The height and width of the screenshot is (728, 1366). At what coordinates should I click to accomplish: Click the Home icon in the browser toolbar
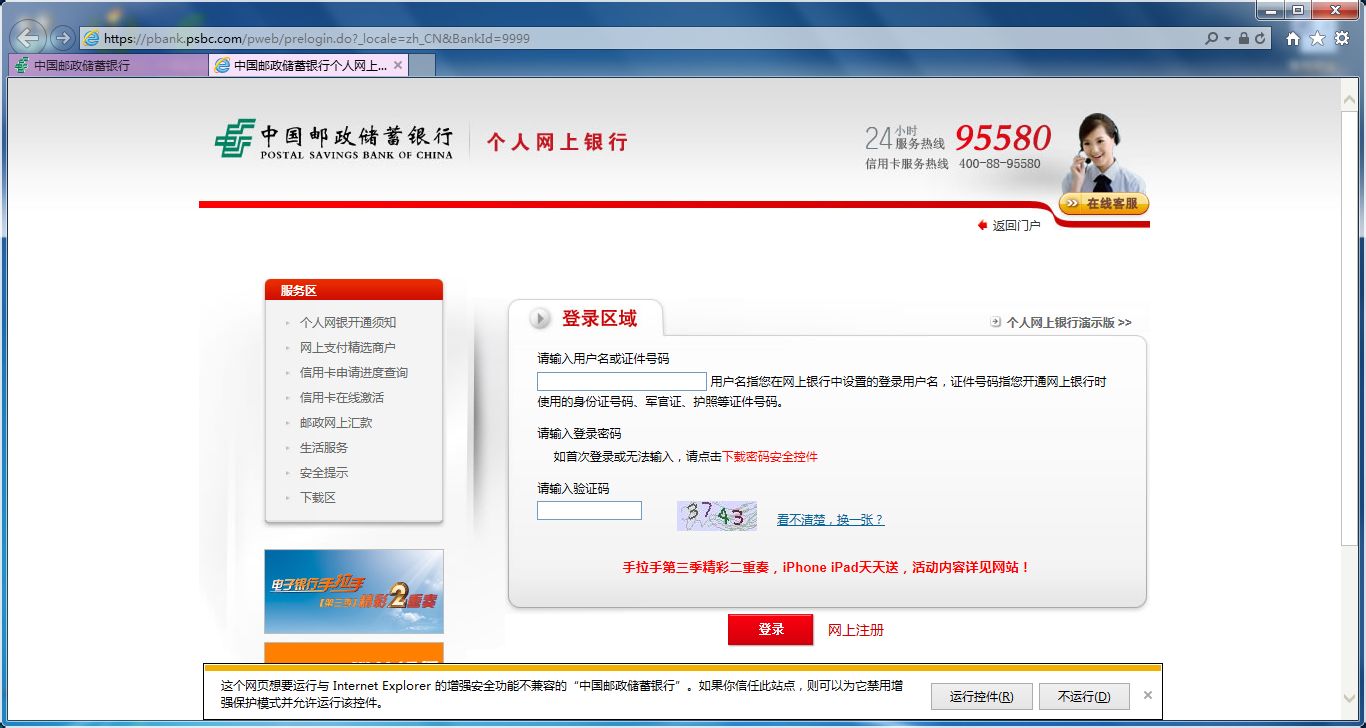[x=1293, y=37]
